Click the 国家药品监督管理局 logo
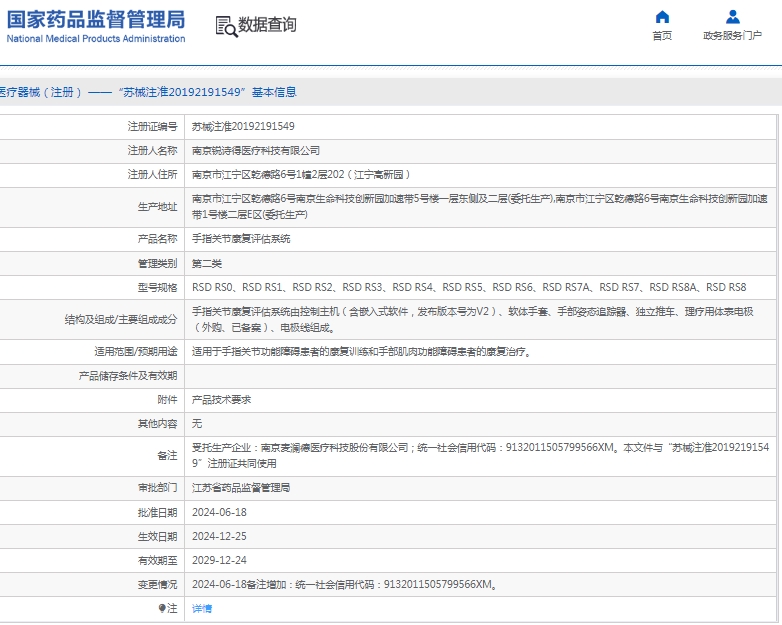This screenshot has width=782, height=625. pos(96,26)
